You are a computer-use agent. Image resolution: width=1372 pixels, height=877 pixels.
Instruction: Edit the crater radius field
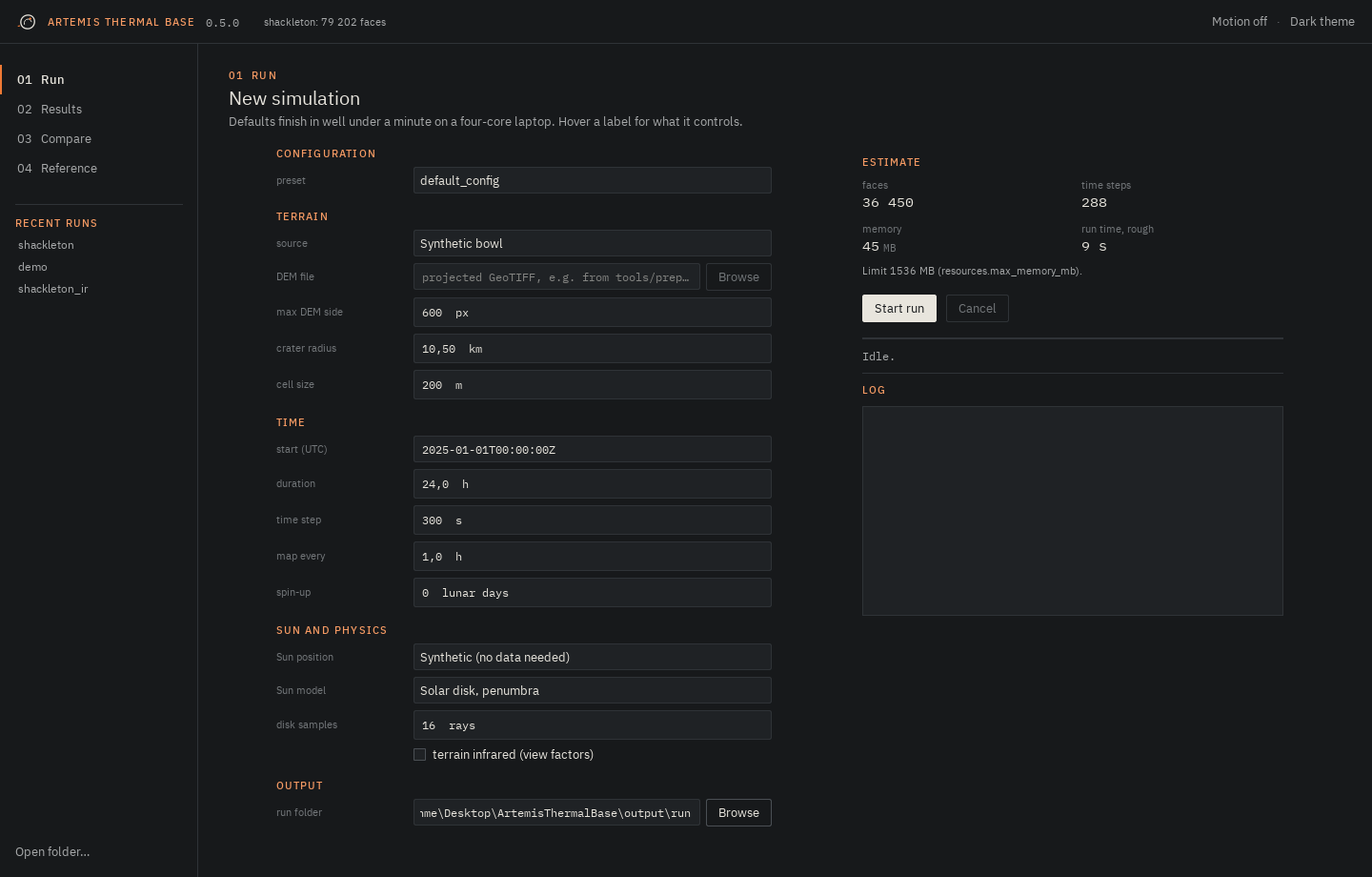(x=593, y=349)
